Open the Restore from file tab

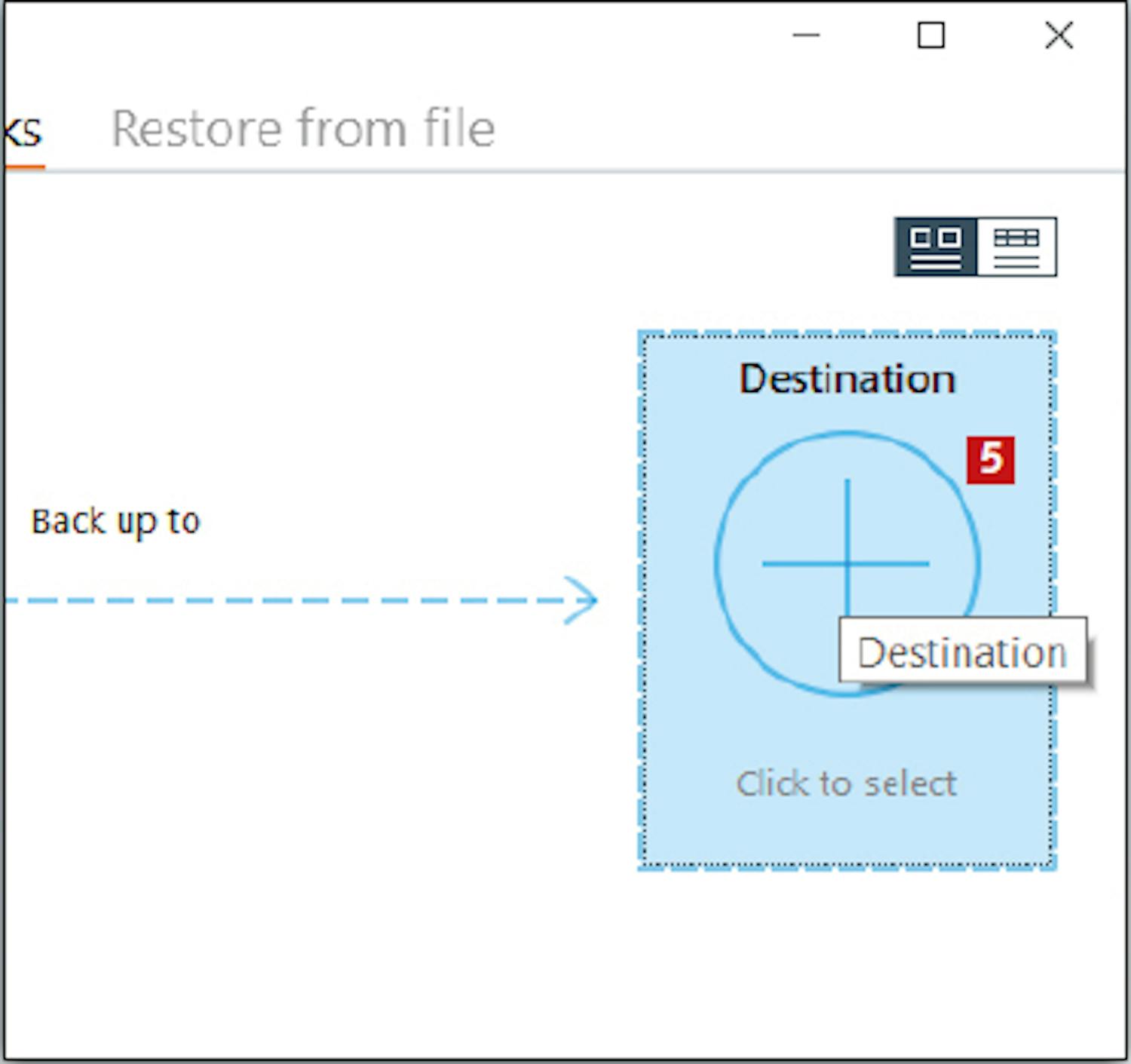coord(303,128)
